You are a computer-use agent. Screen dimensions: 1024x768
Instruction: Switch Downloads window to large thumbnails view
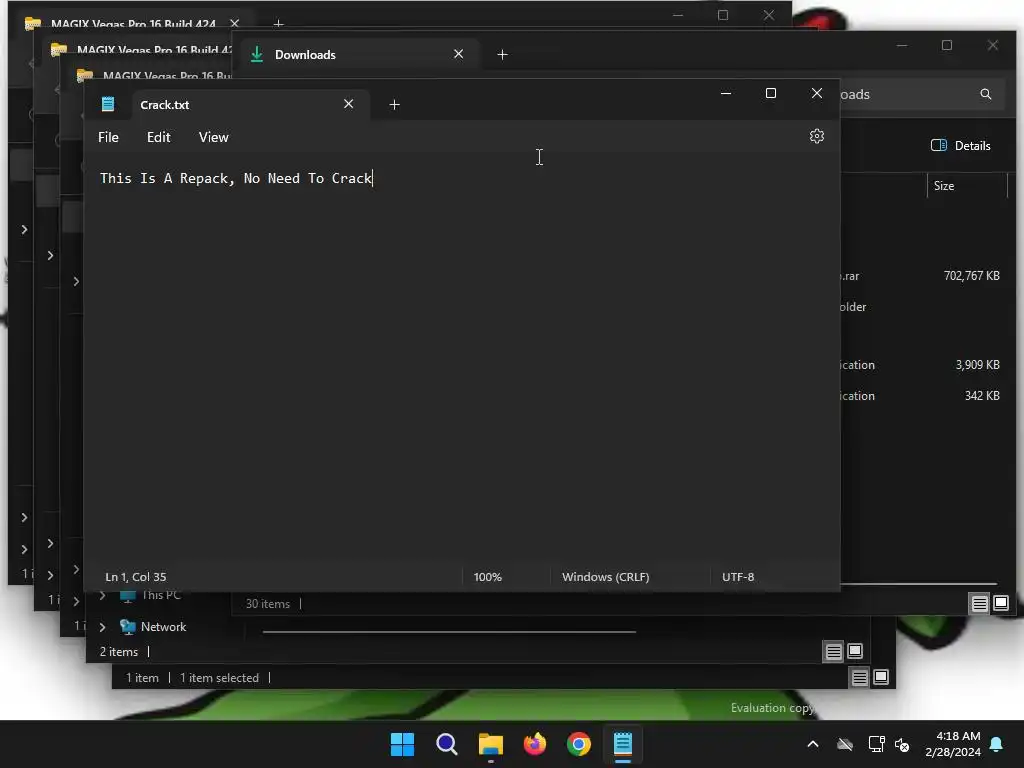click(1000, 603)
